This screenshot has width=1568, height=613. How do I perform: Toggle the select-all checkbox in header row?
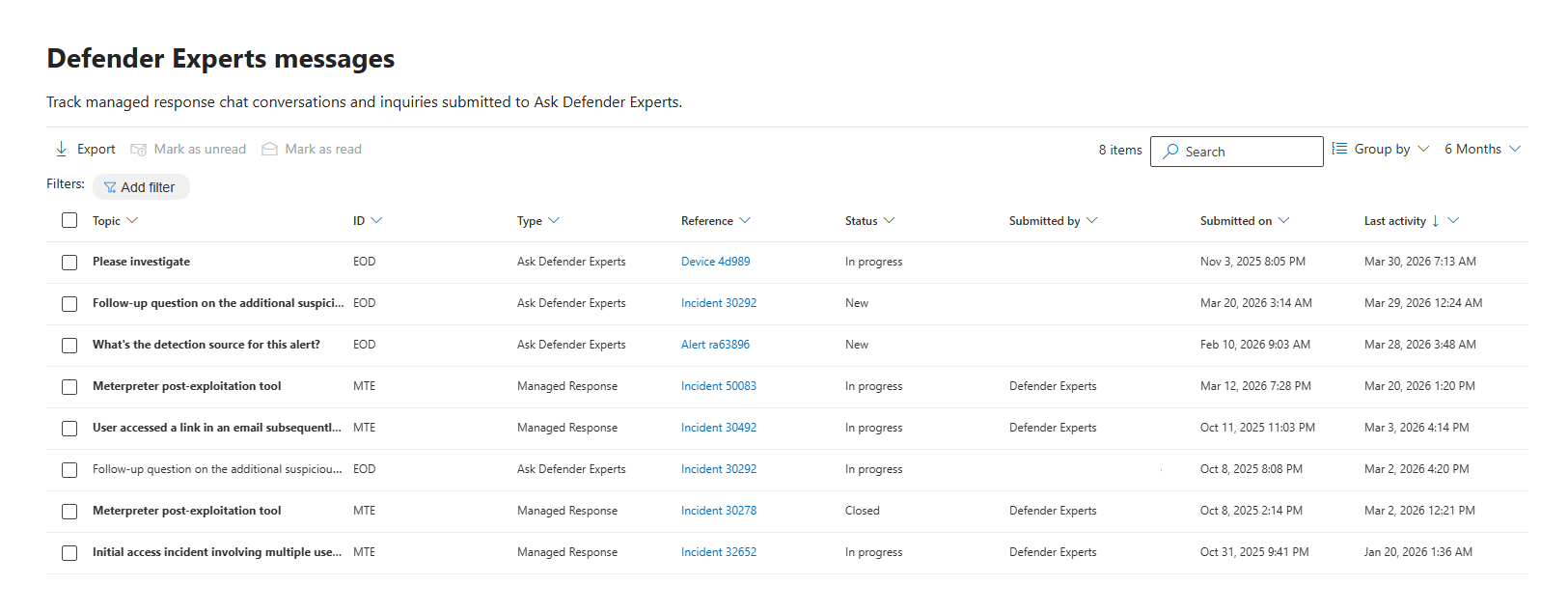[x=69, y=220]
